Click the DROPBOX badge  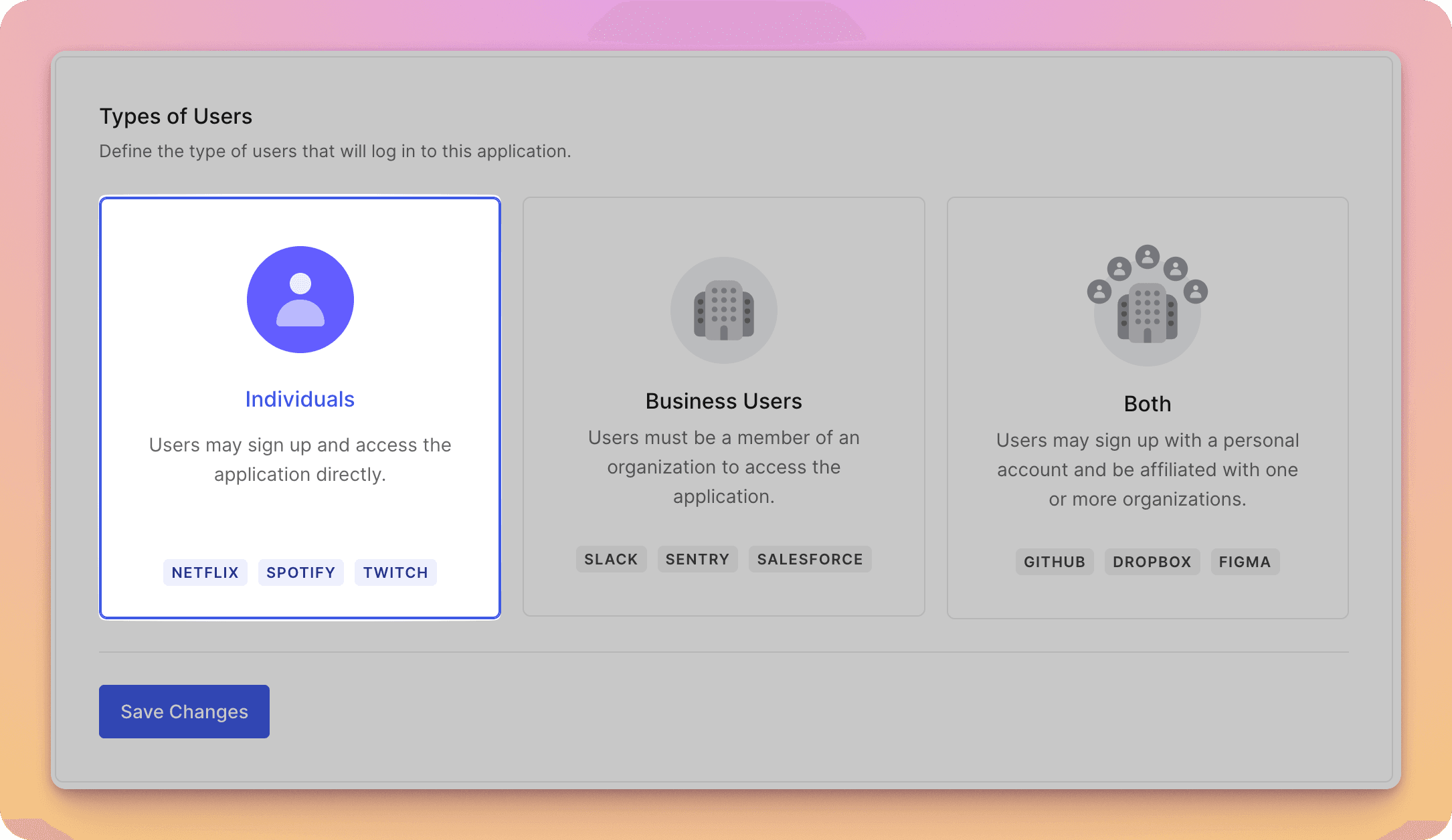(x=1152, y=561)
